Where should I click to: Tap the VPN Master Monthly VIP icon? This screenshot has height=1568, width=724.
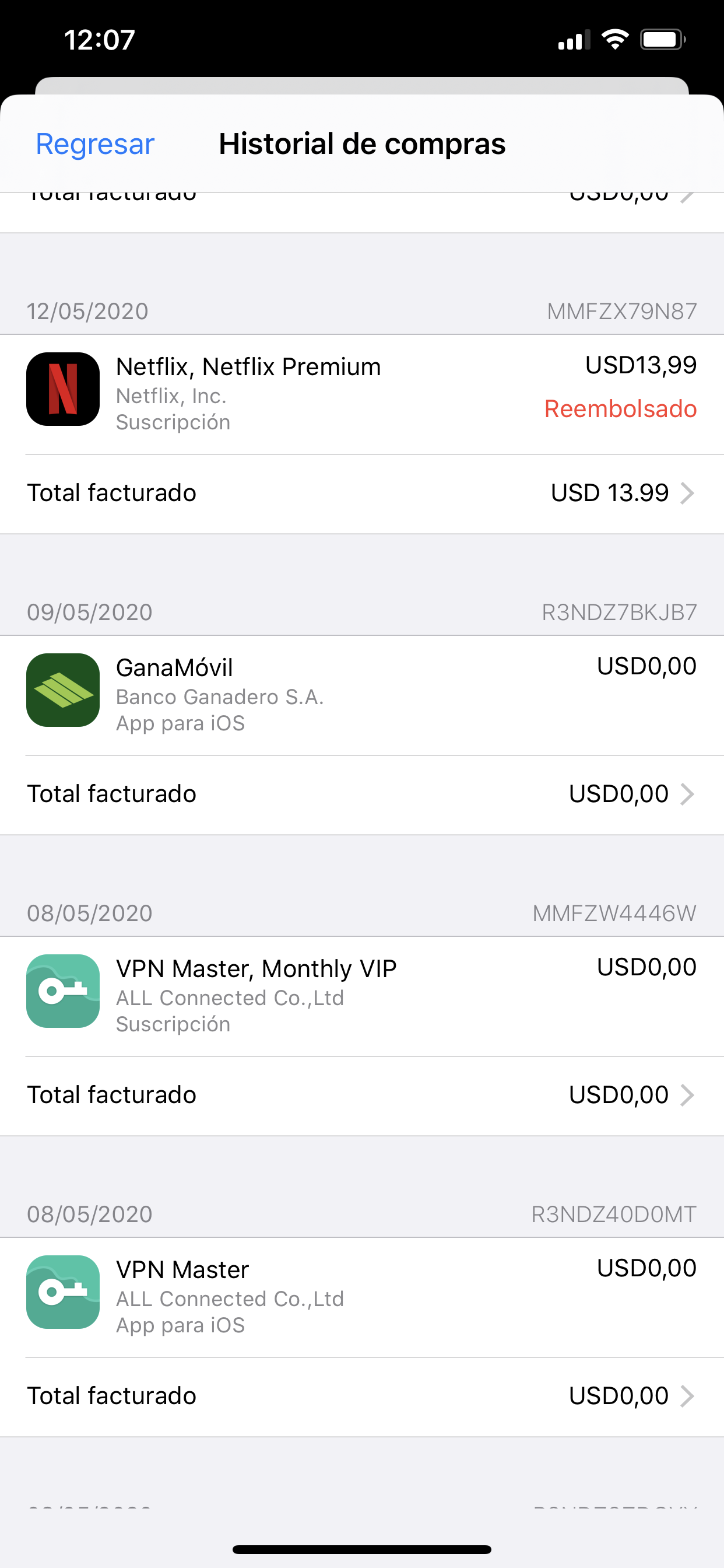(x=63, y=991)
